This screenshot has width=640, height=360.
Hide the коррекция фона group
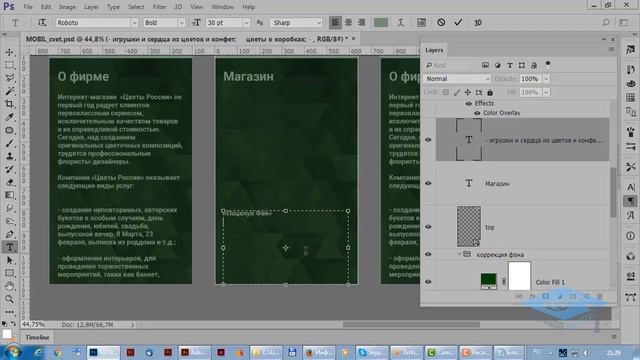click(x=428, y=254)
